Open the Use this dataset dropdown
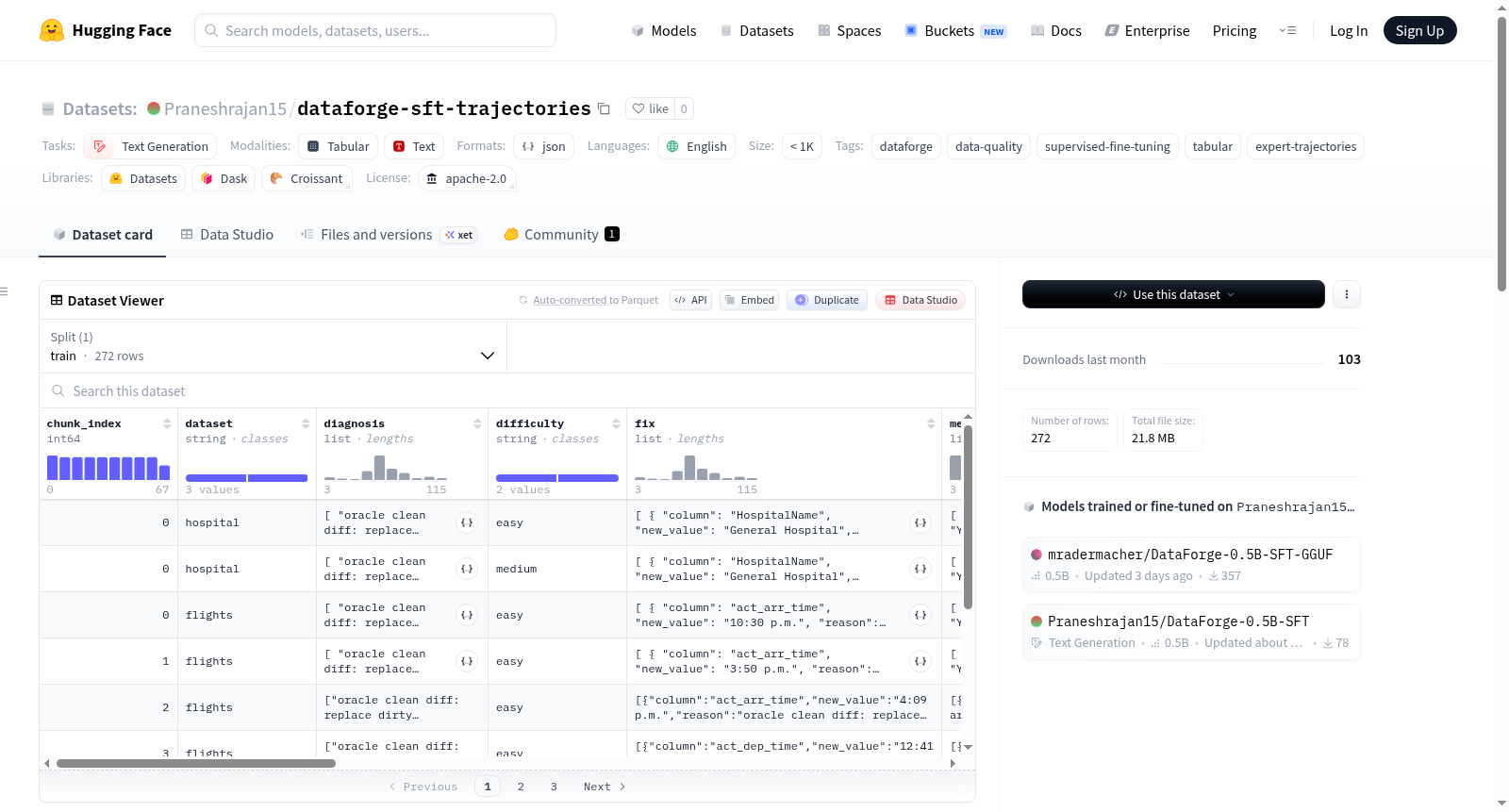The height and width of the screenshot is (812, 1509). tap(1173, 294)
